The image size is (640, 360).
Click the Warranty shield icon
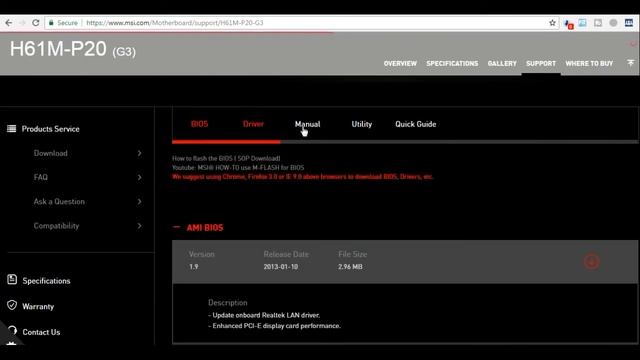click(12, 305)
